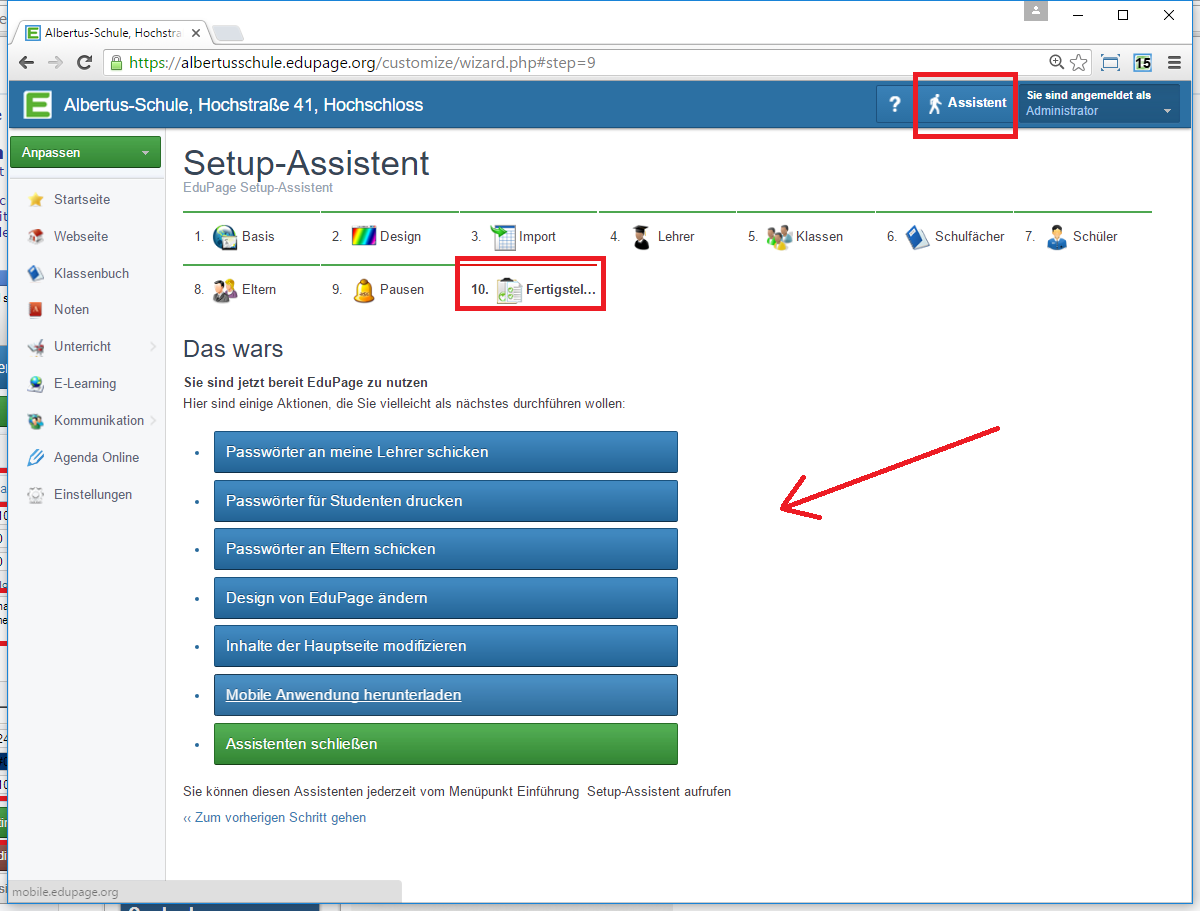Image resolution: width=1200 pixels, height=911 pixels.
Task: Click Inhalte der Hauptseite modifizieren
Action: [446, 646]
